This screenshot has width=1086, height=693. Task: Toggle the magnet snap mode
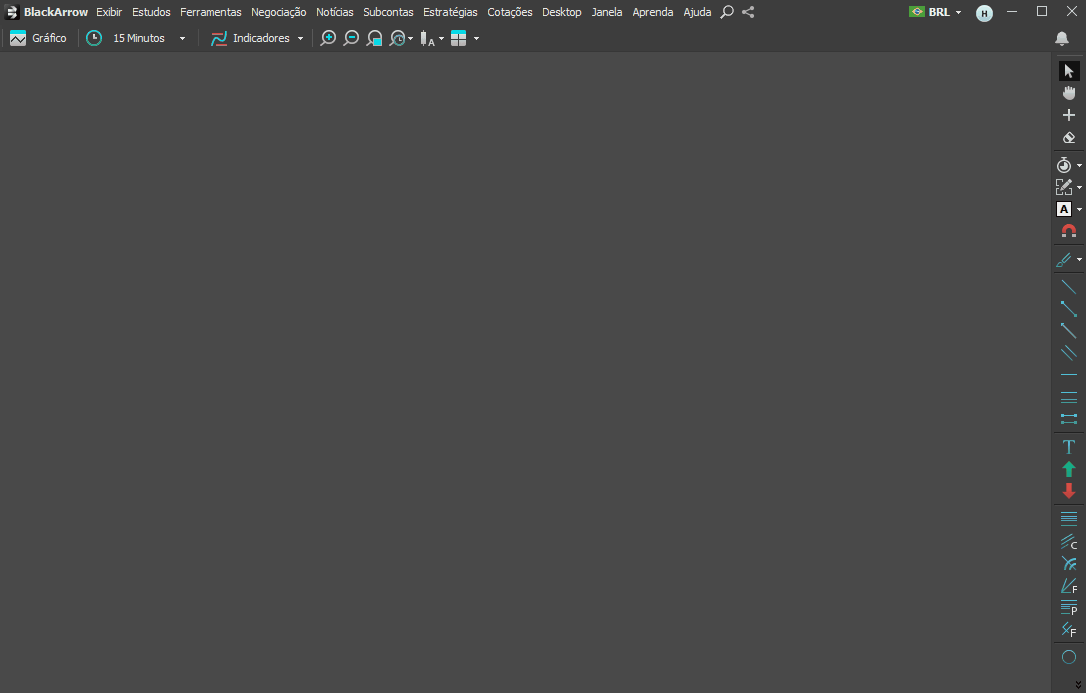[1068, 231]
